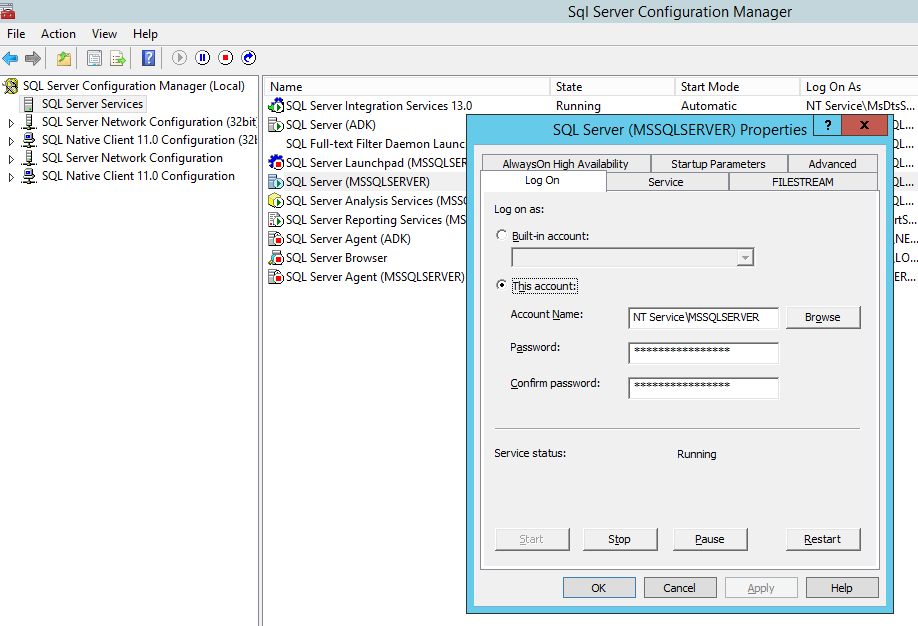This screenshot has height=626, width=918.
Task: Click the Properties toolbar icon
Action: (x=94, y=58)
